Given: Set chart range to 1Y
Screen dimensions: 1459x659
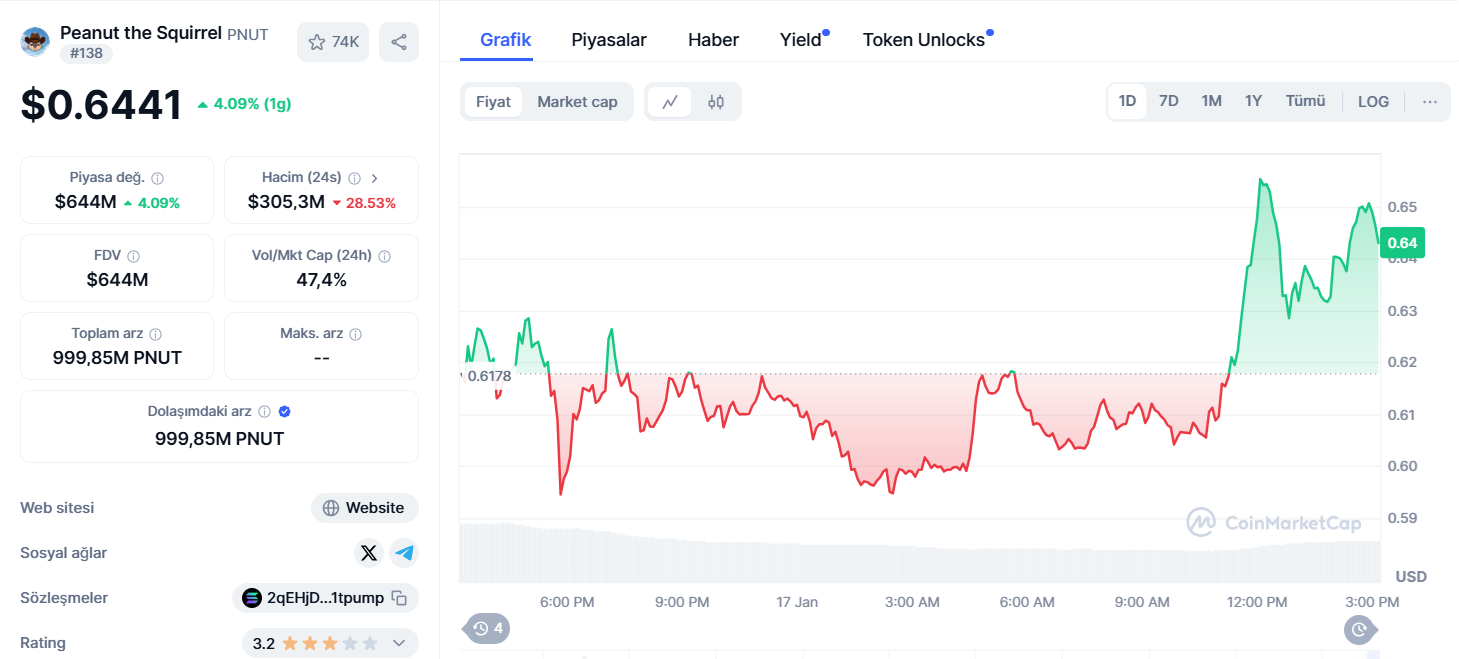Looking at the screenshot, I should click(1253, 101).
